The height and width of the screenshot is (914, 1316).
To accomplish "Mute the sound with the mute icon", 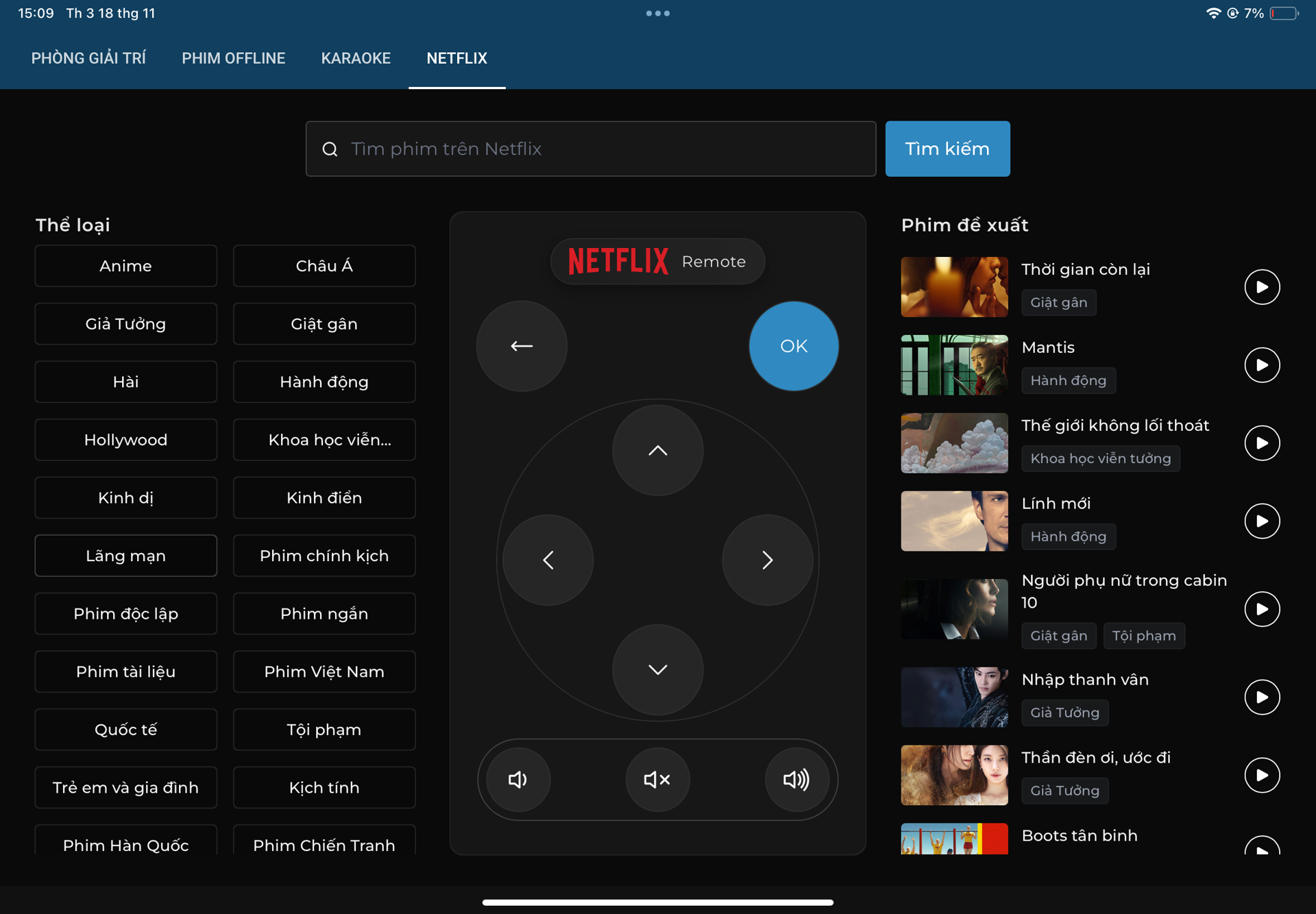I will (657, 780).
